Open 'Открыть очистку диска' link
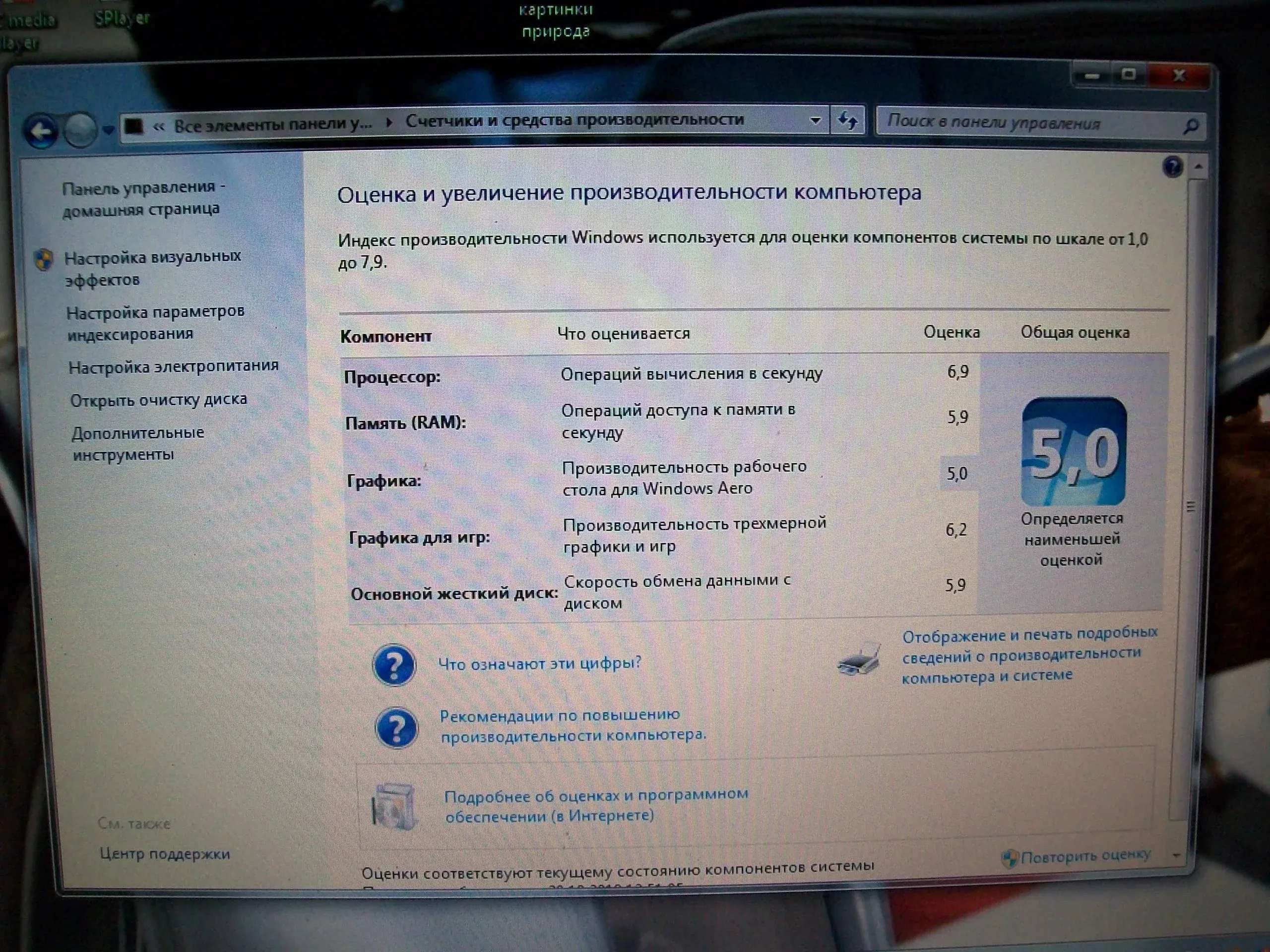1270x952 pixels. tap(158, 400)
